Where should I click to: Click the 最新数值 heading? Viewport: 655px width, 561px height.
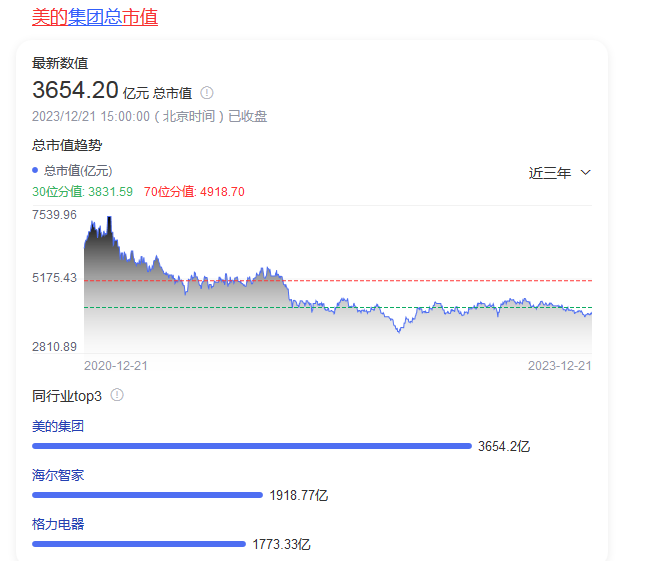pos(60,63)
